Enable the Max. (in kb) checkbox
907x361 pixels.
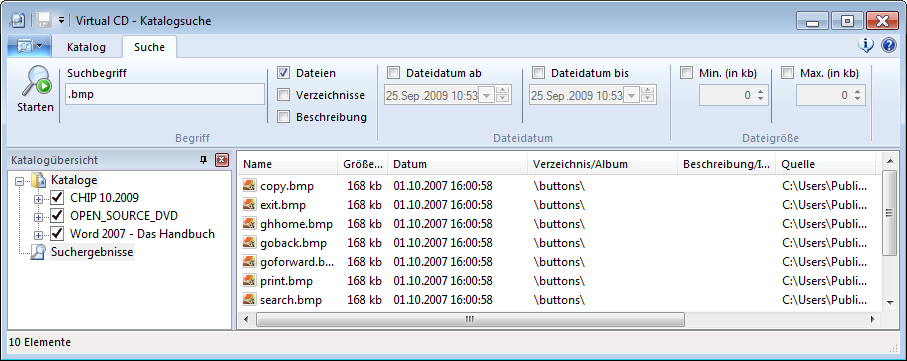(x=787, y=73)
